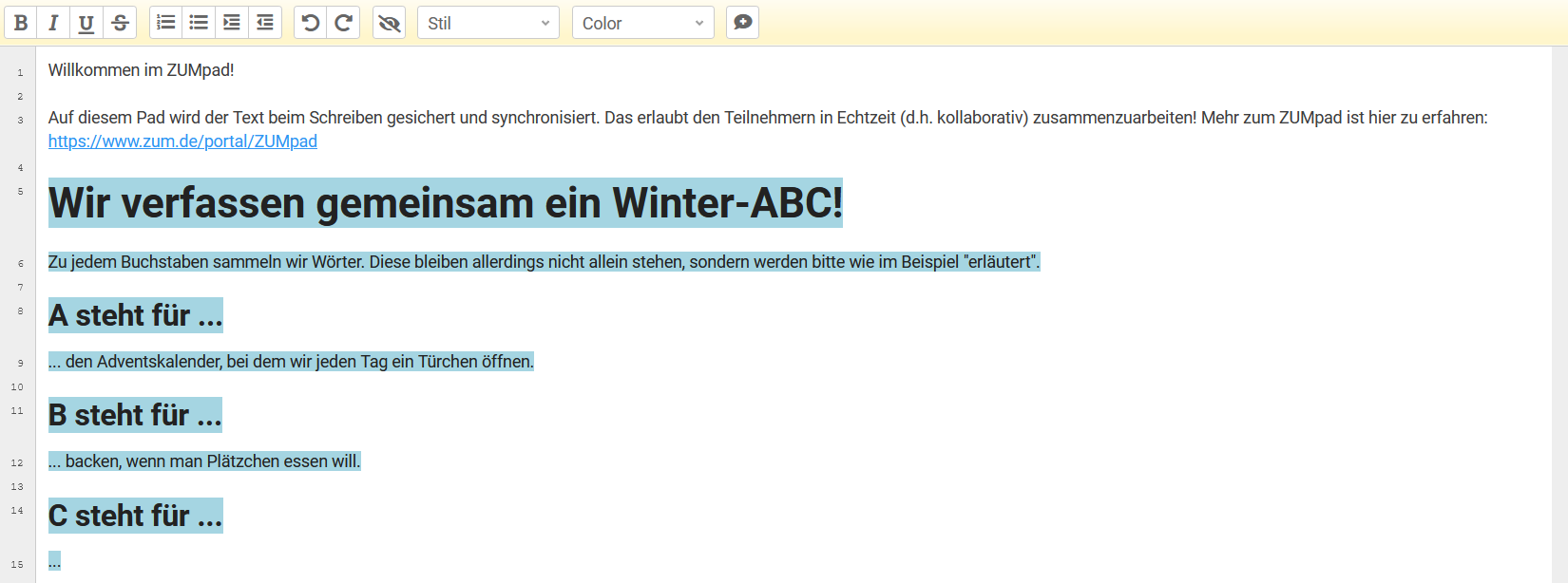The height and width of the screenshot is (583, 1568).
Task: Outdent the current line
Action: (265, 23)
